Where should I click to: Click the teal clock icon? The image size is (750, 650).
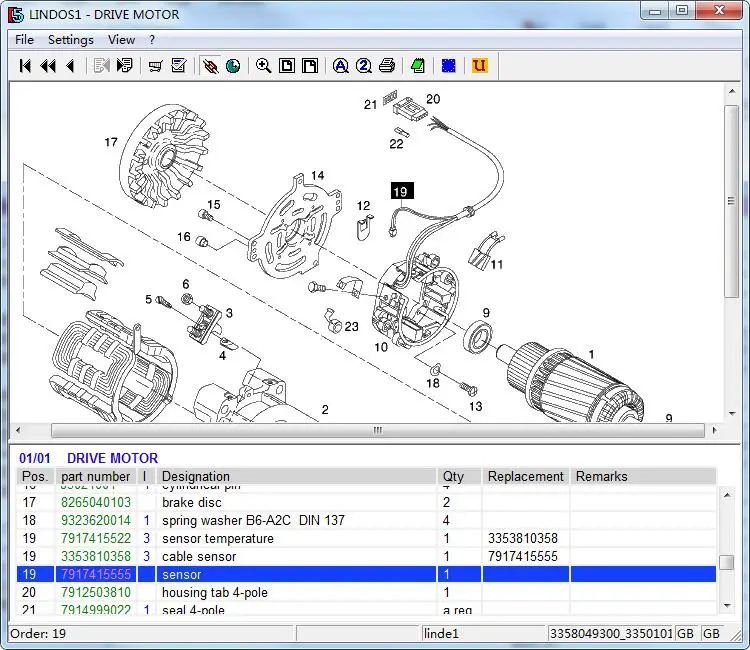233,66
